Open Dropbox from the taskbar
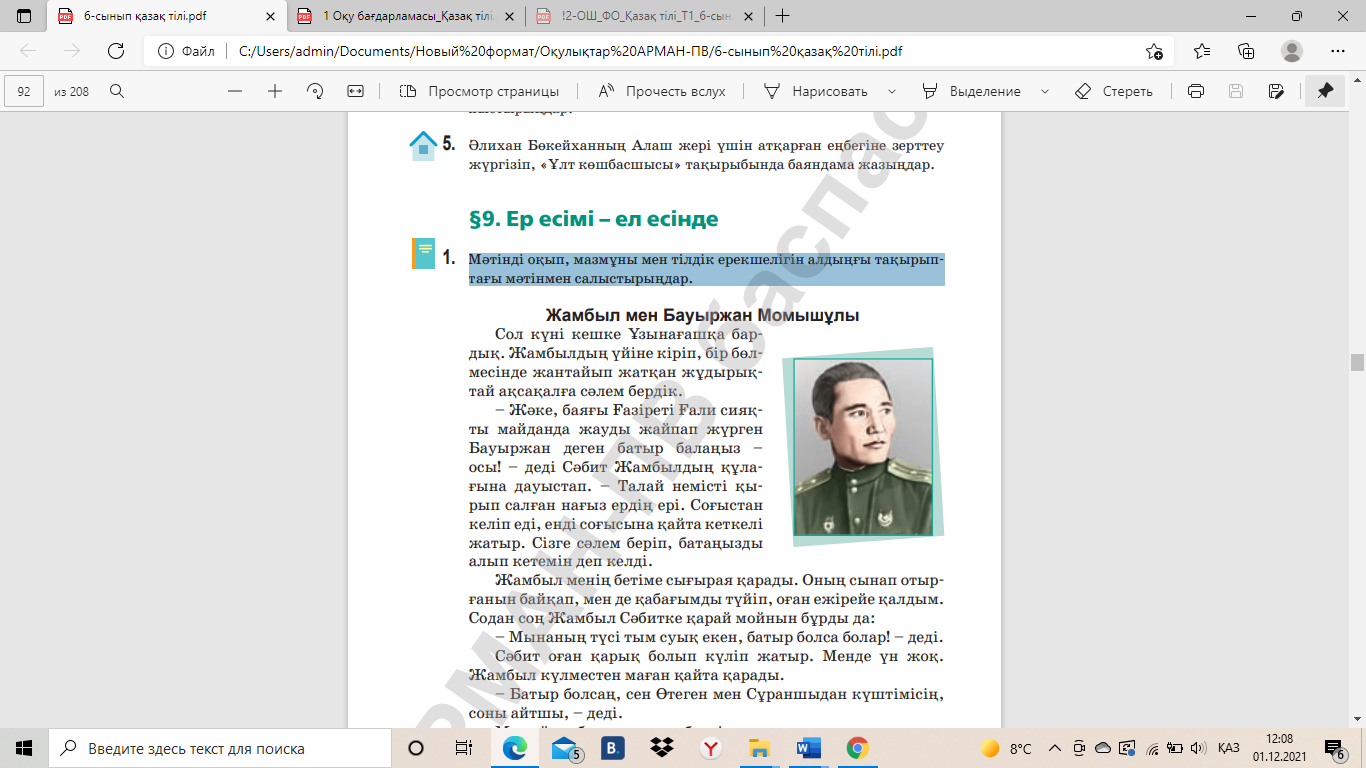1366x768 pixels. (x=661, y=748)
